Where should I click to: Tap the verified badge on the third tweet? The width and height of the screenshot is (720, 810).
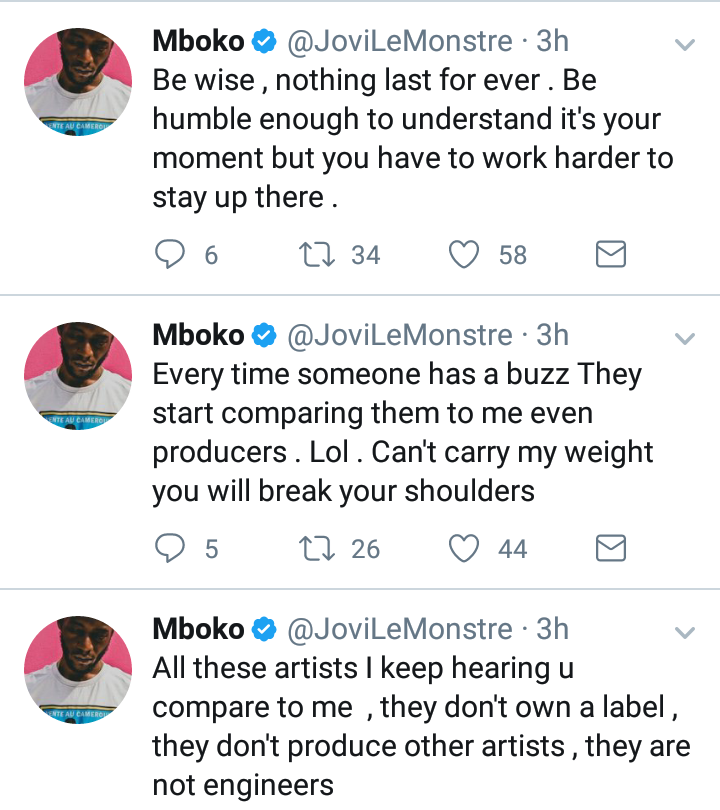pos(264,630)
